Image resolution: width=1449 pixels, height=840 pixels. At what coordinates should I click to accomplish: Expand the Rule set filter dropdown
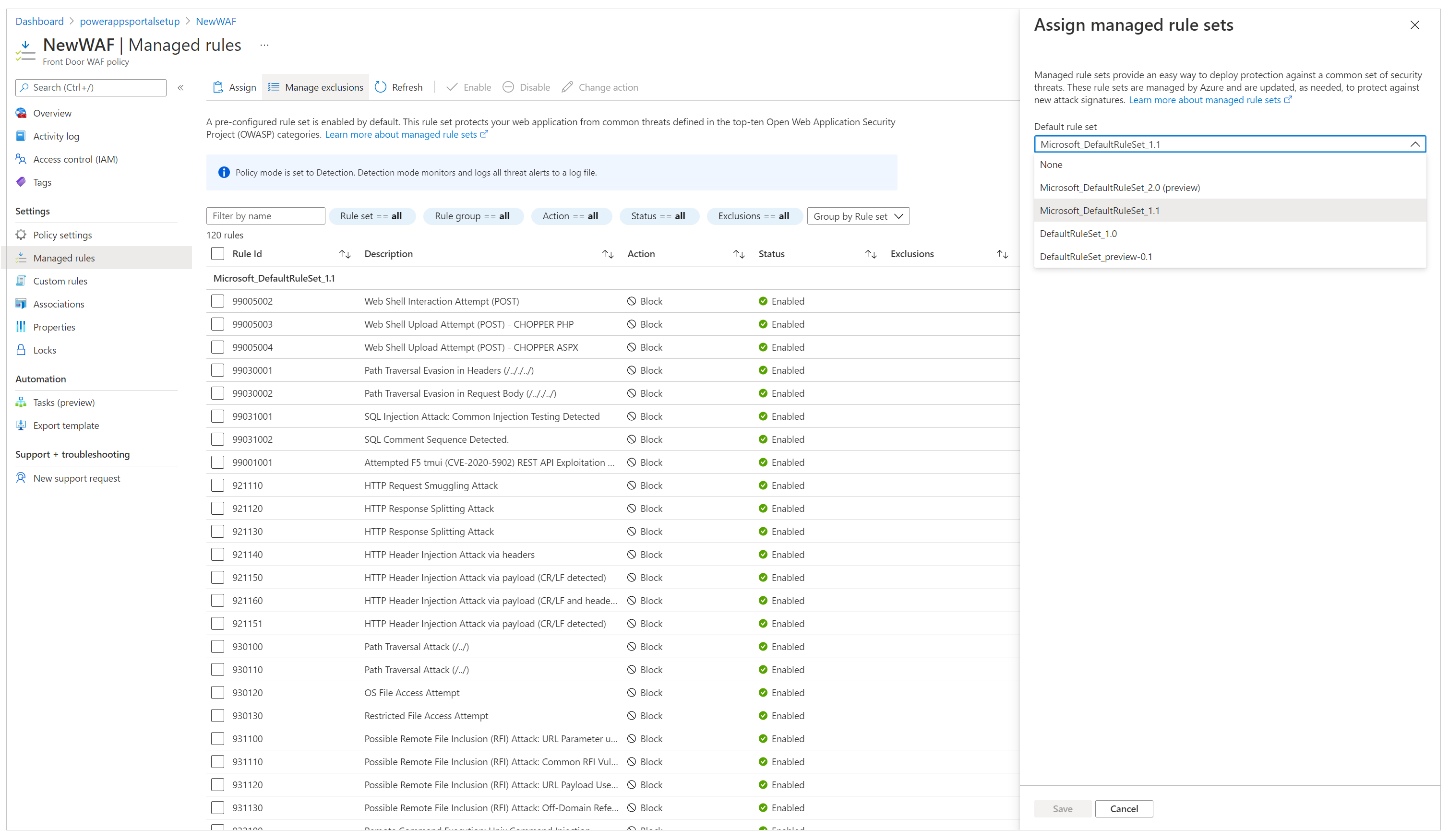[x=370, y=216]
